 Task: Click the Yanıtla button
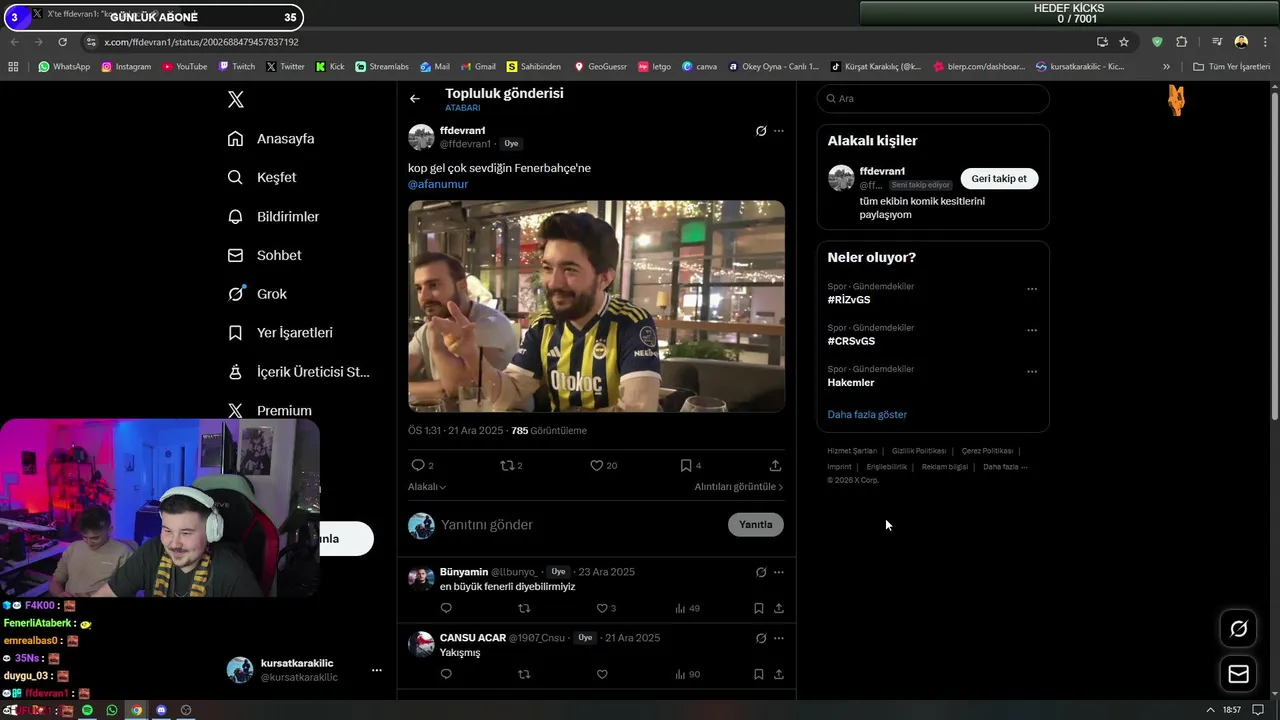(x=756, y=525)
